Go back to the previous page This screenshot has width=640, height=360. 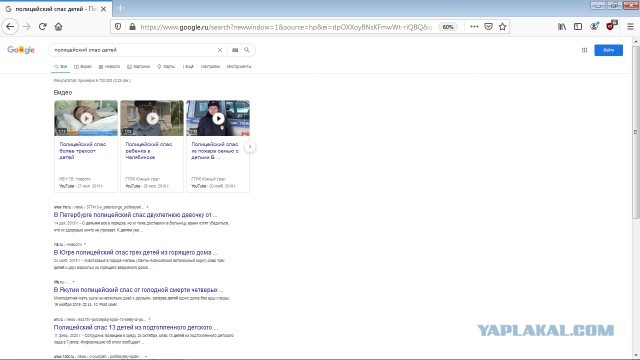10,27
